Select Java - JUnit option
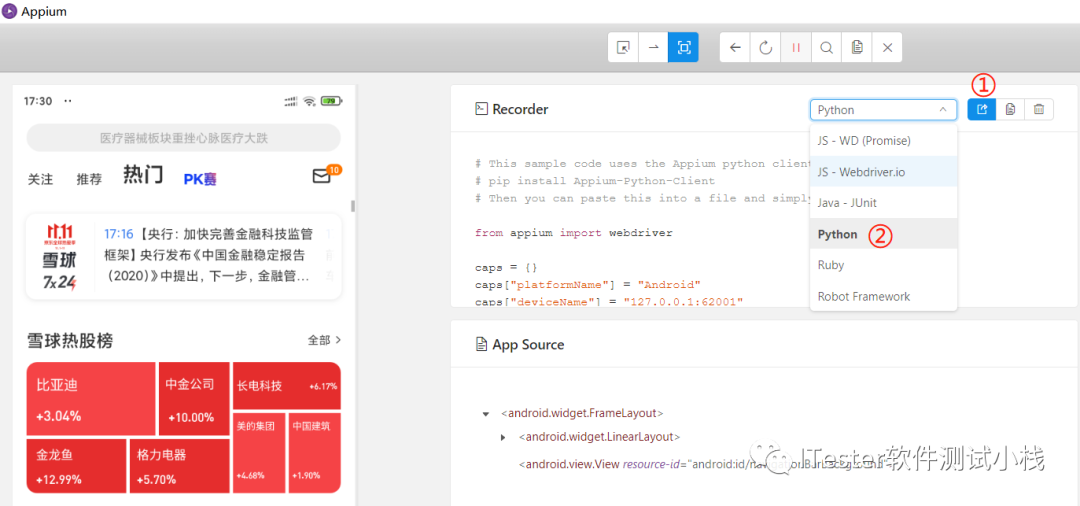This screenshot has height=506, width=1080. click(884, 203)
